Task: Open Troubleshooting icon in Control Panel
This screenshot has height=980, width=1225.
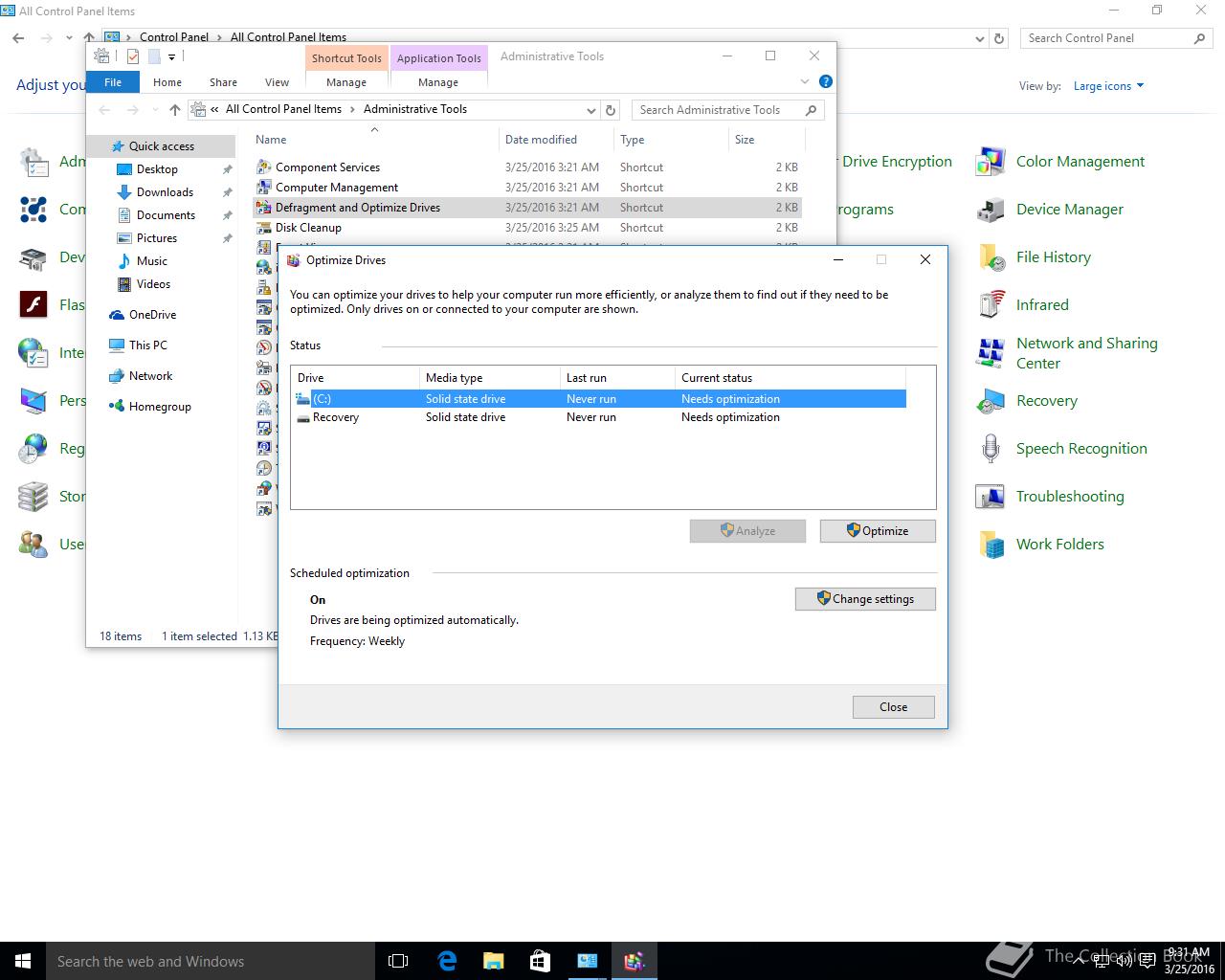Action: [991, 497]
